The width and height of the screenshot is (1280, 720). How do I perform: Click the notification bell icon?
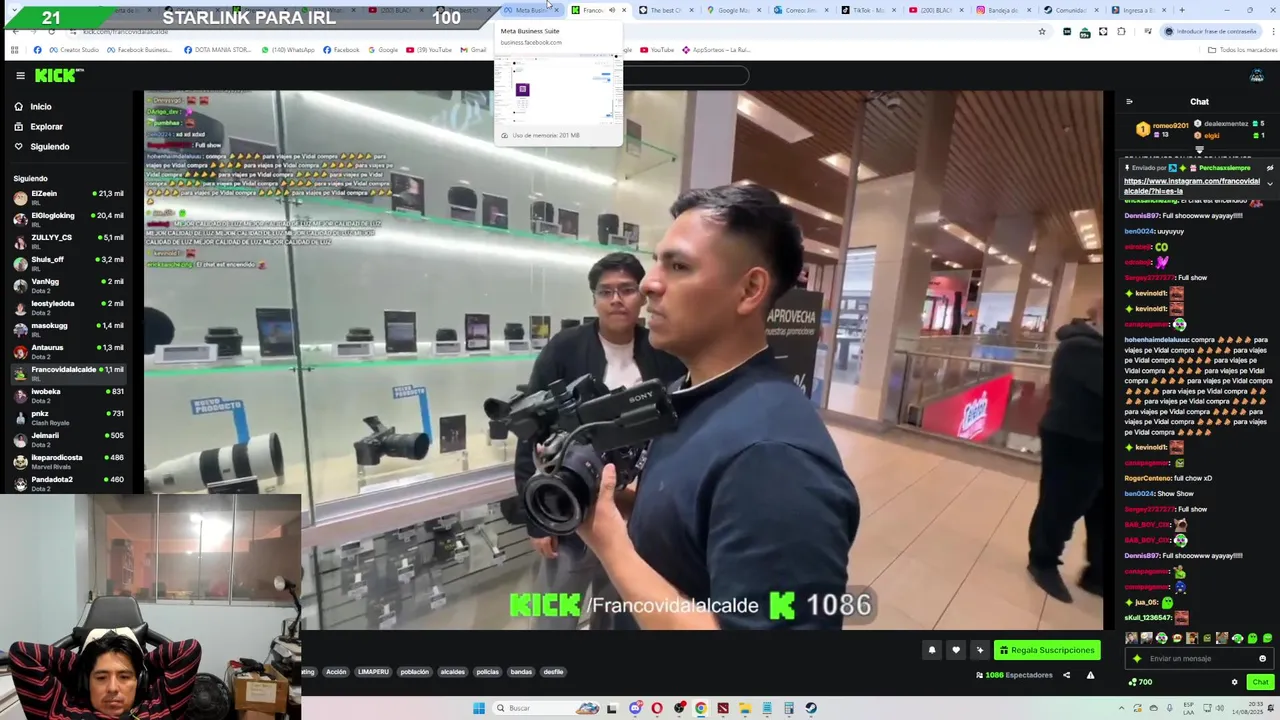click(932, 650)
